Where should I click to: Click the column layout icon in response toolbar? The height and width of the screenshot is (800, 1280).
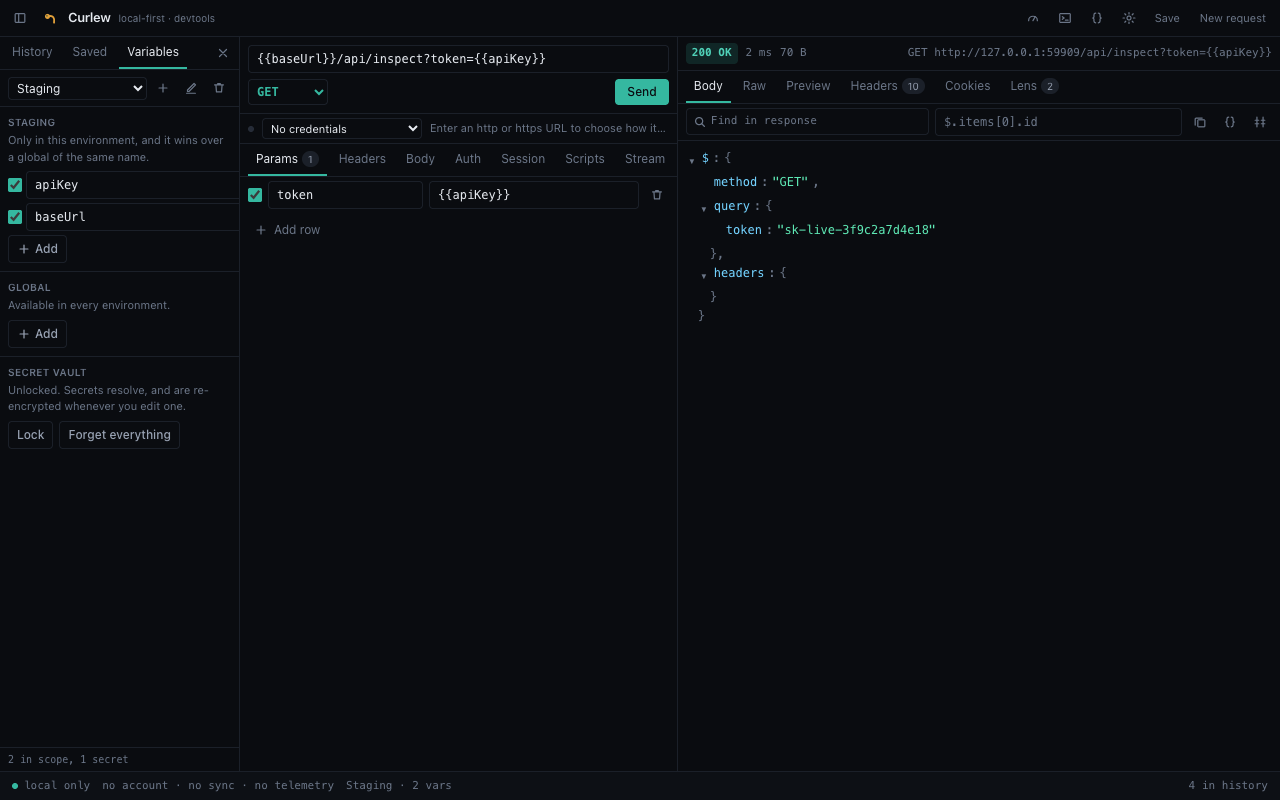pos(1260,122)
